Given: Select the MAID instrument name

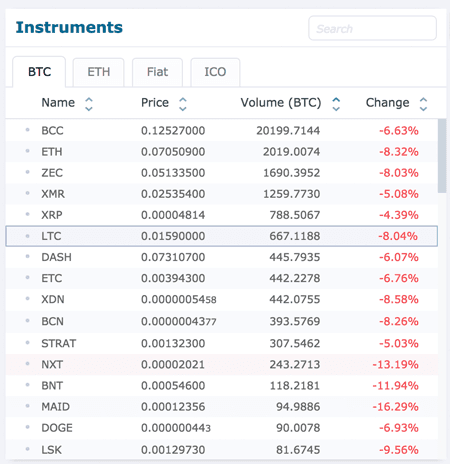Looking at the screenshot, I should tap(56, 407).
